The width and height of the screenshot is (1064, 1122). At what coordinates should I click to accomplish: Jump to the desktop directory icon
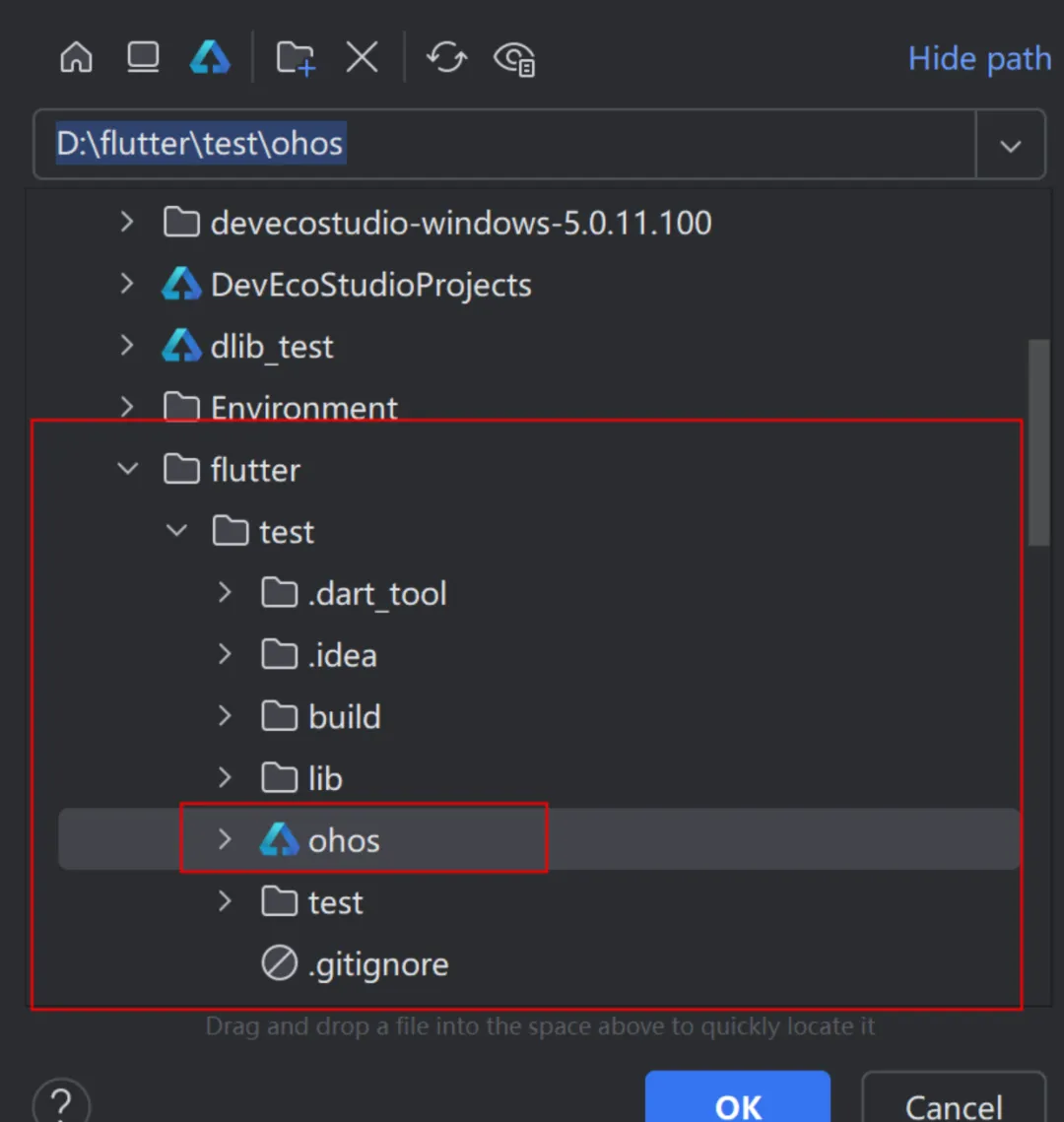pos(143,56)
